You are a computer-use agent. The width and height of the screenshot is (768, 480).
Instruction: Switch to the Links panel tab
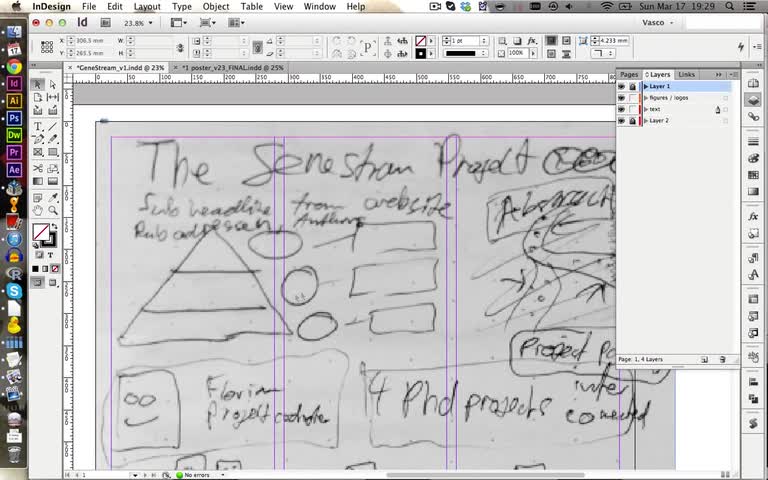(x=686, y=74)
